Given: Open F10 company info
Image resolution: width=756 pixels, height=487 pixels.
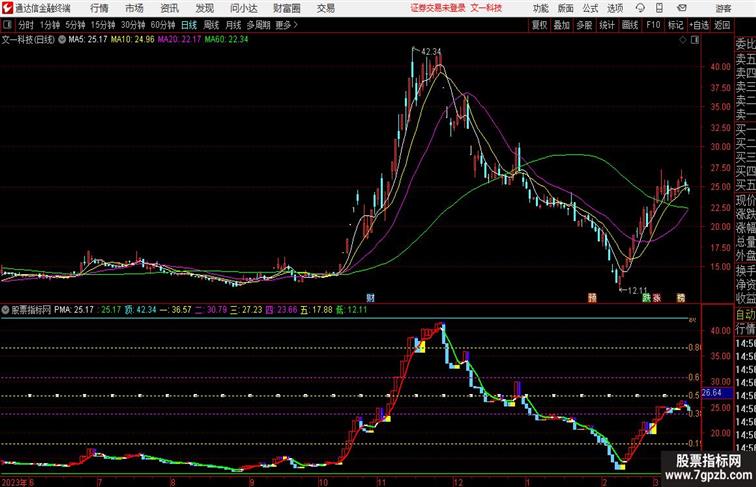Looking at the screenshot, I should [x=653, y=25].
